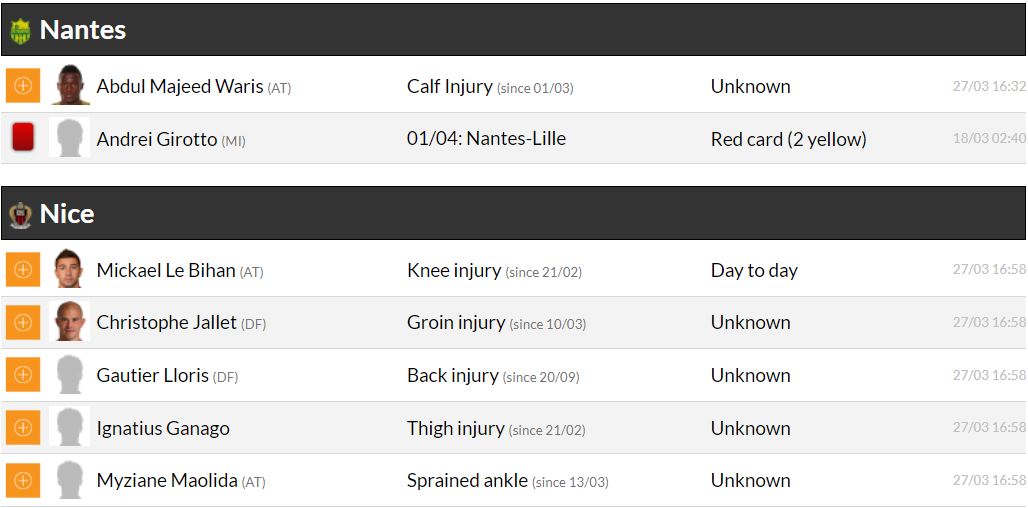Click orange injury icon beside Myziane Maolida
Viewport: 1028px width, 508px height.
[x=23, y=480]
